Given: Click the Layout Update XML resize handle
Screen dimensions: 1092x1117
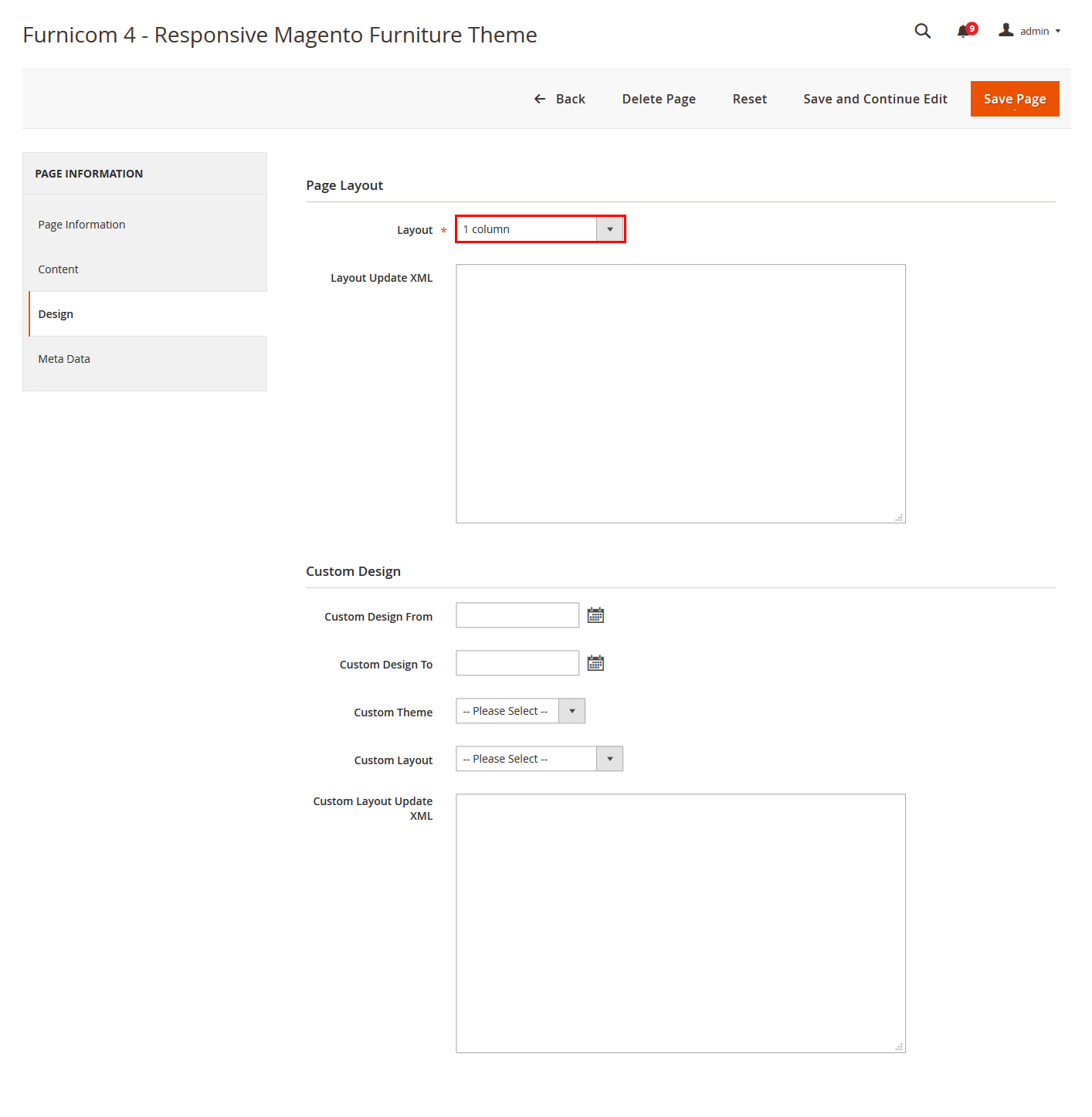Looking at the screenshot, I should pos(899,517).
